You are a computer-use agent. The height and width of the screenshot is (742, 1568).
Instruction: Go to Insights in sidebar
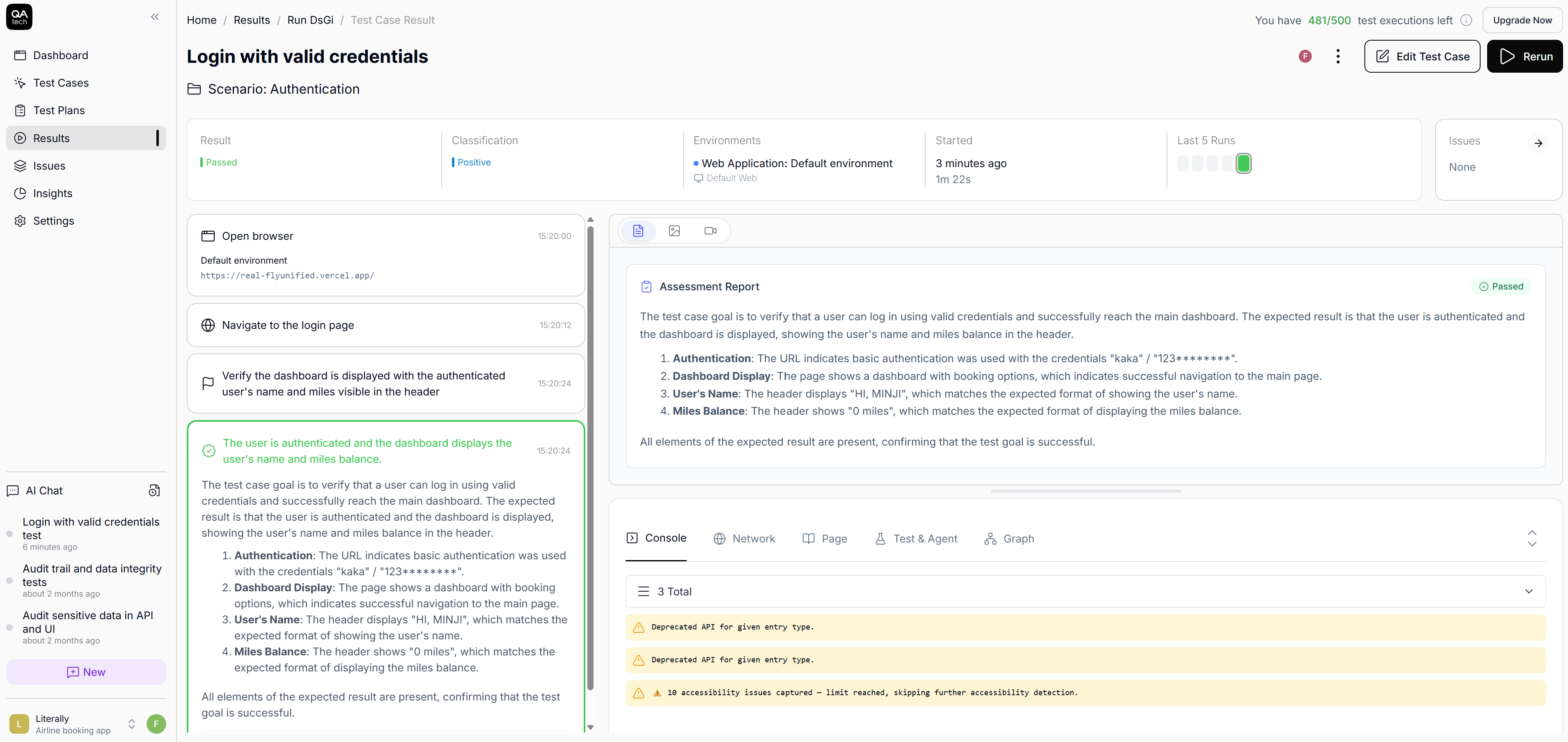(x=53, y=193)
